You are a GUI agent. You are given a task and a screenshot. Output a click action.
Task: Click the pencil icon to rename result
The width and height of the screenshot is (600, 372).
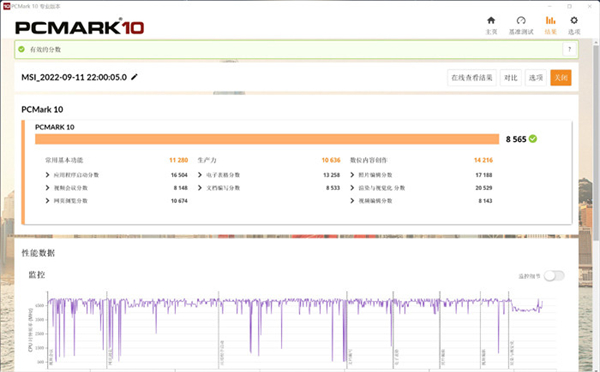pyautogui.click(x=134, y=77)
